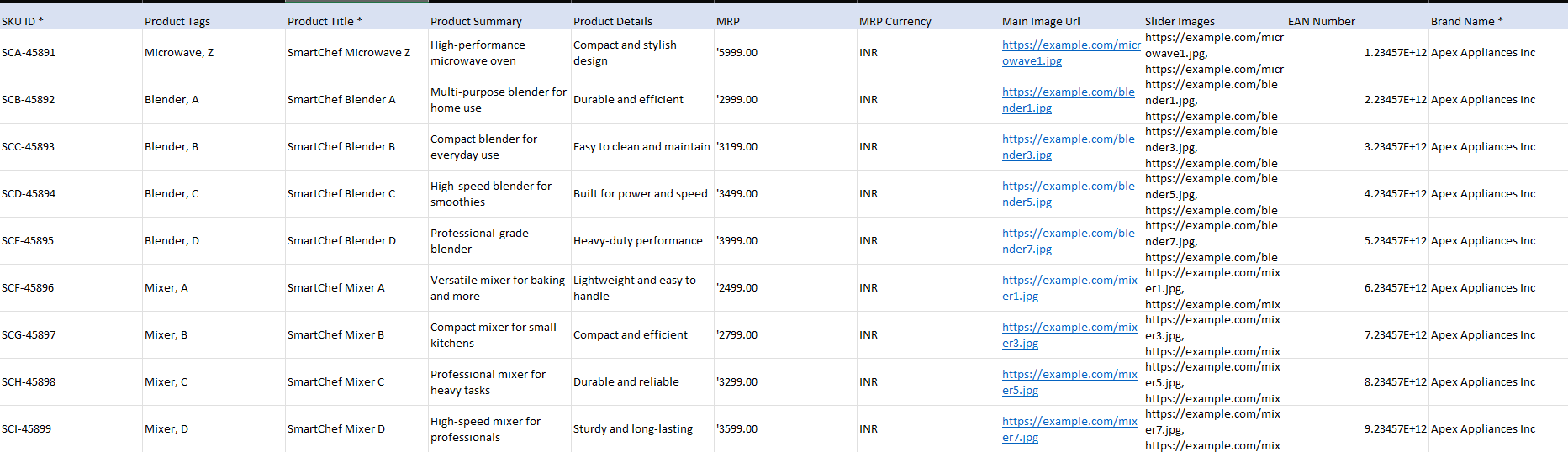Image resolution: width=1568 pixels, height=452 pixels.
Task: Open the mixer7.jpg main image link
Action: (1069, 429)
